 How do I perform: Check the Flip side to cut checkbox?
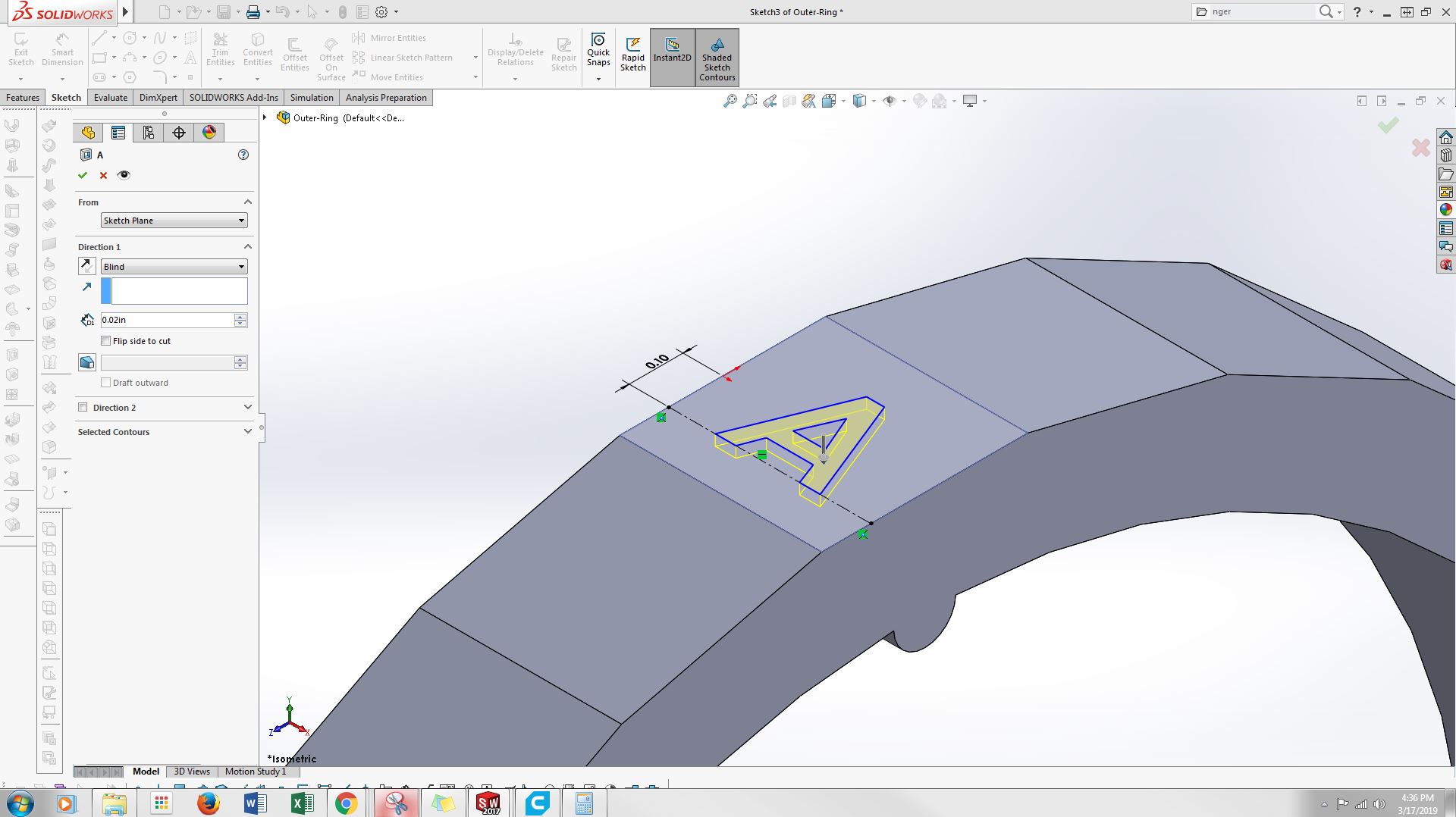point(106,341)
